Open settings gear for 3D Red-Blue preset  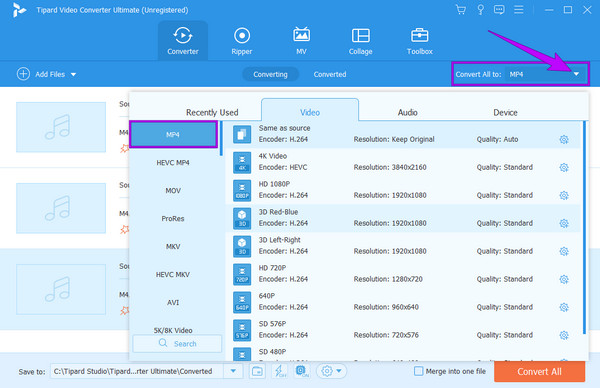point(564,223)
